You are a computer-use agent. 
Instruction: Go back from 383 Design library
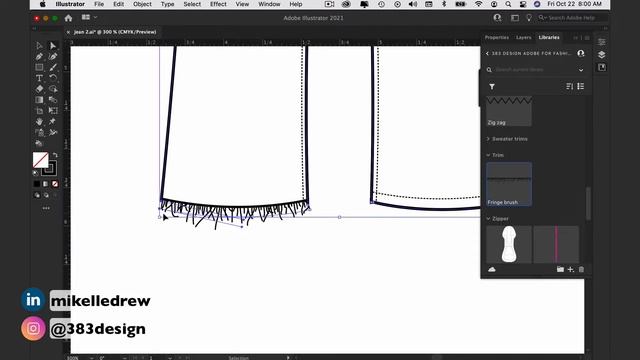coord(487,53)
